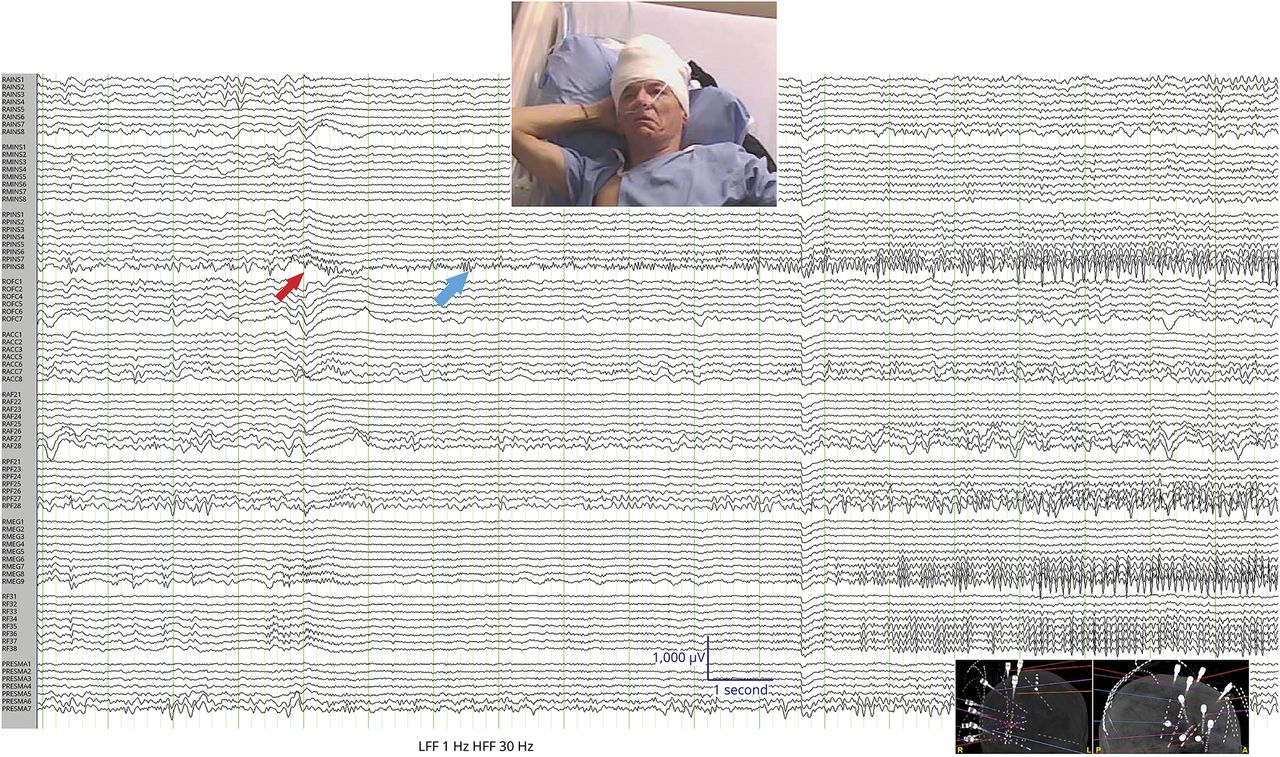Select the RPINS8 channel label

[13, 267]
